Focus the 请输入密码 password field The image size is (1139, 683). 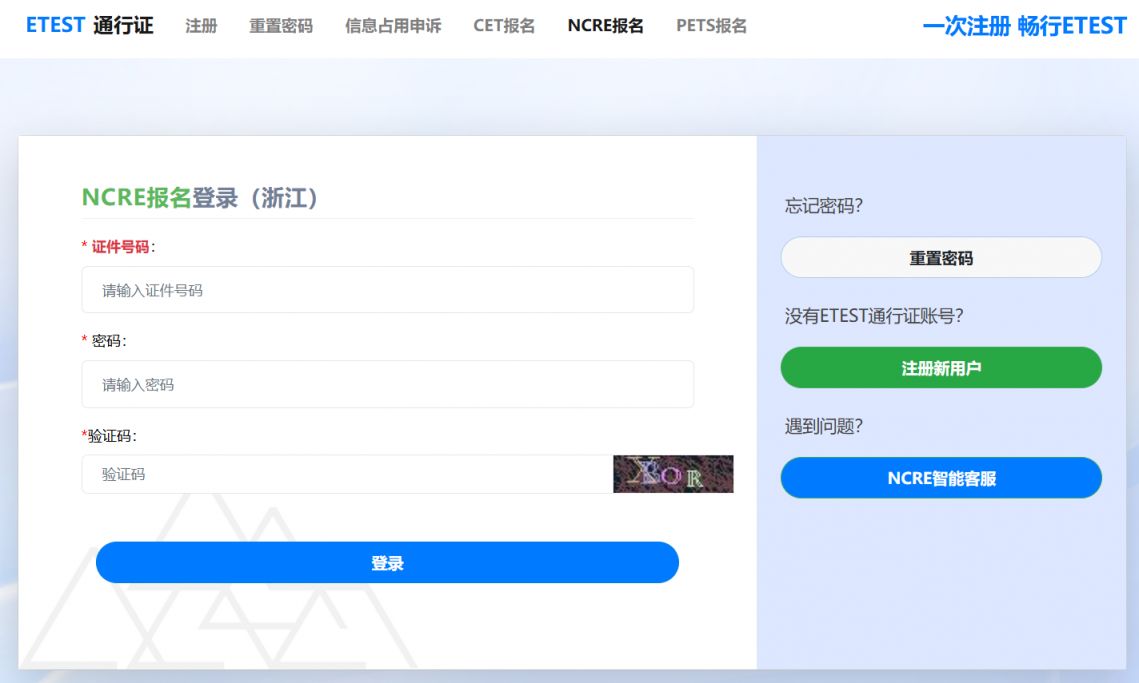[x=387, y=384]
